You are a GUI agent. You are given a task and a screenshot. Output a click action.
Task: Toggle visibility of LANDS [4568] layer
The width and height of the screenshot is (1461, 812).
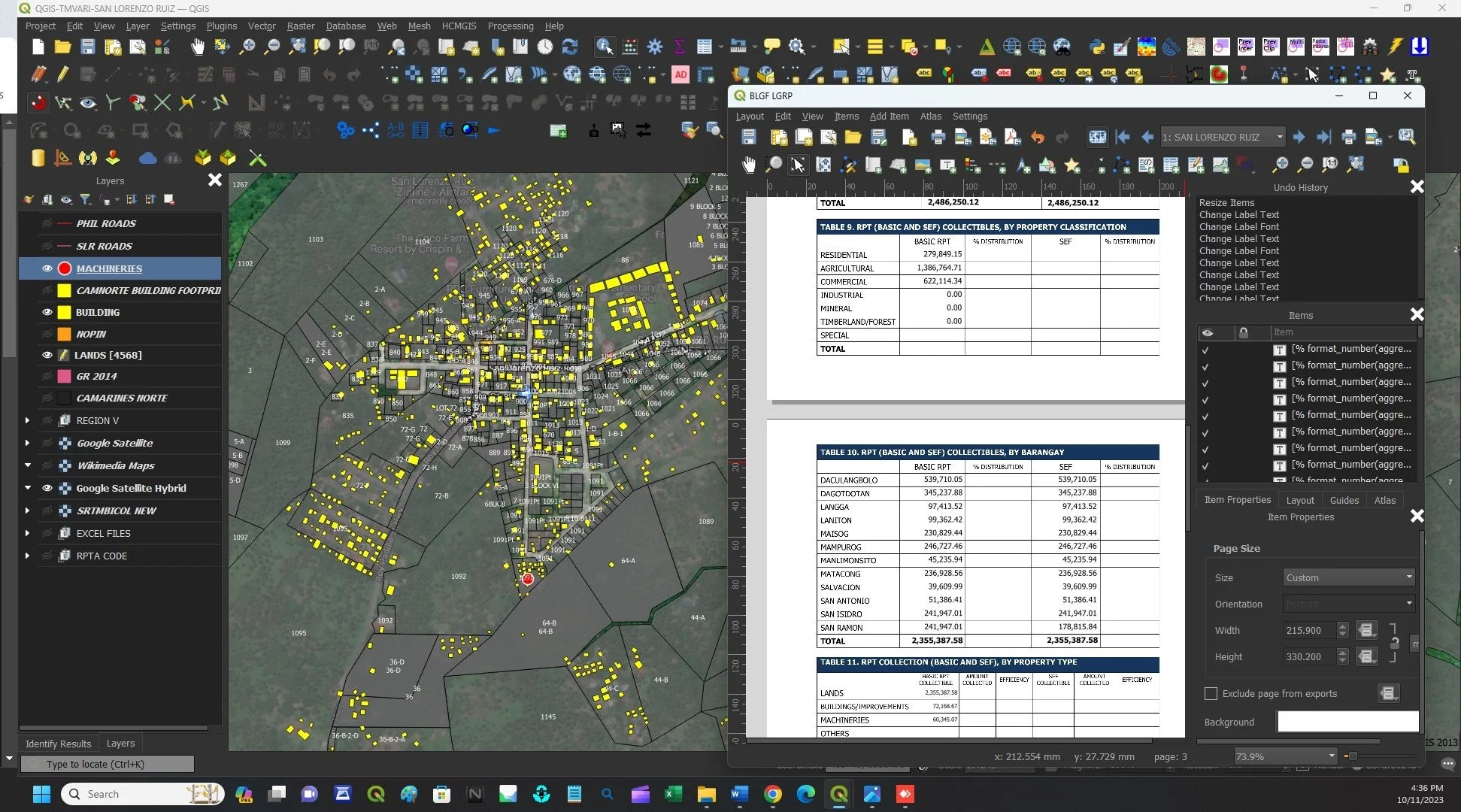(x=47, y=355)
